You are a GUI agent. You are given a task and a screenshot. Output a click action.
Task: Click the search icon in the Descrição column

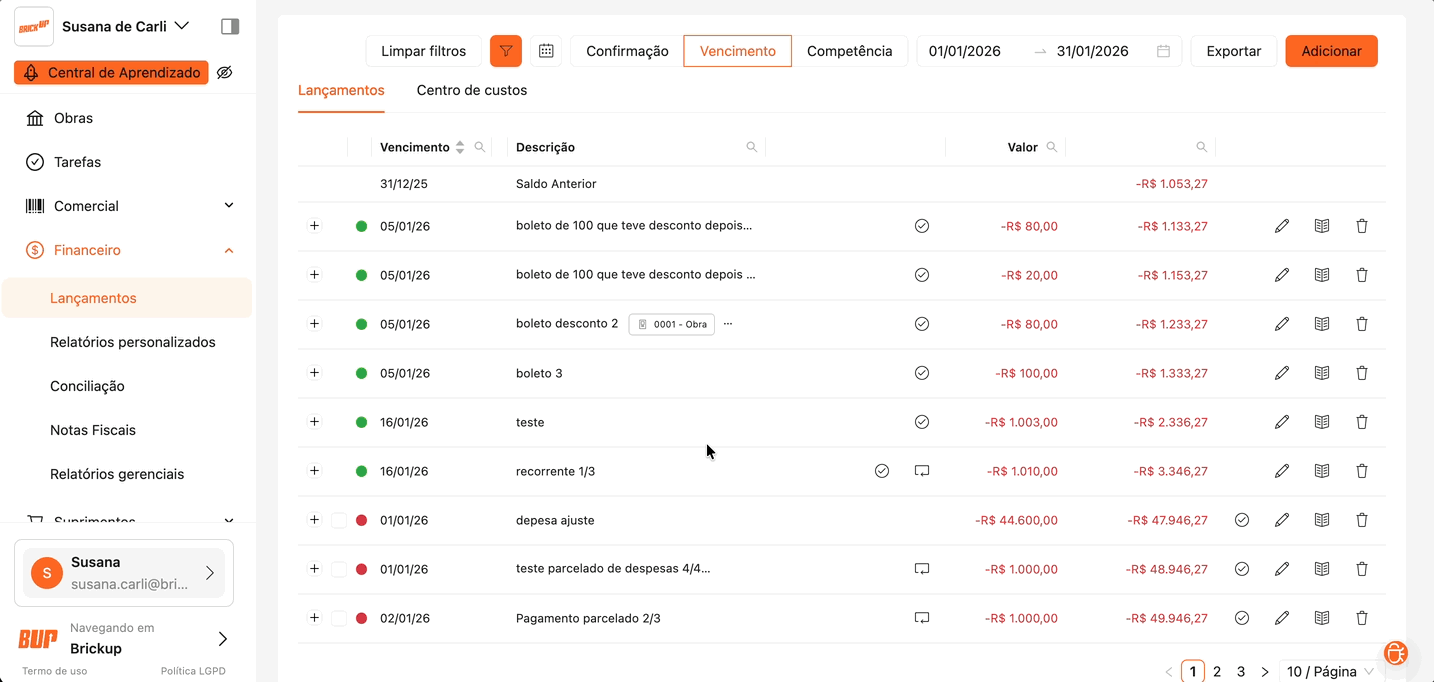click(x=751, y=147)
